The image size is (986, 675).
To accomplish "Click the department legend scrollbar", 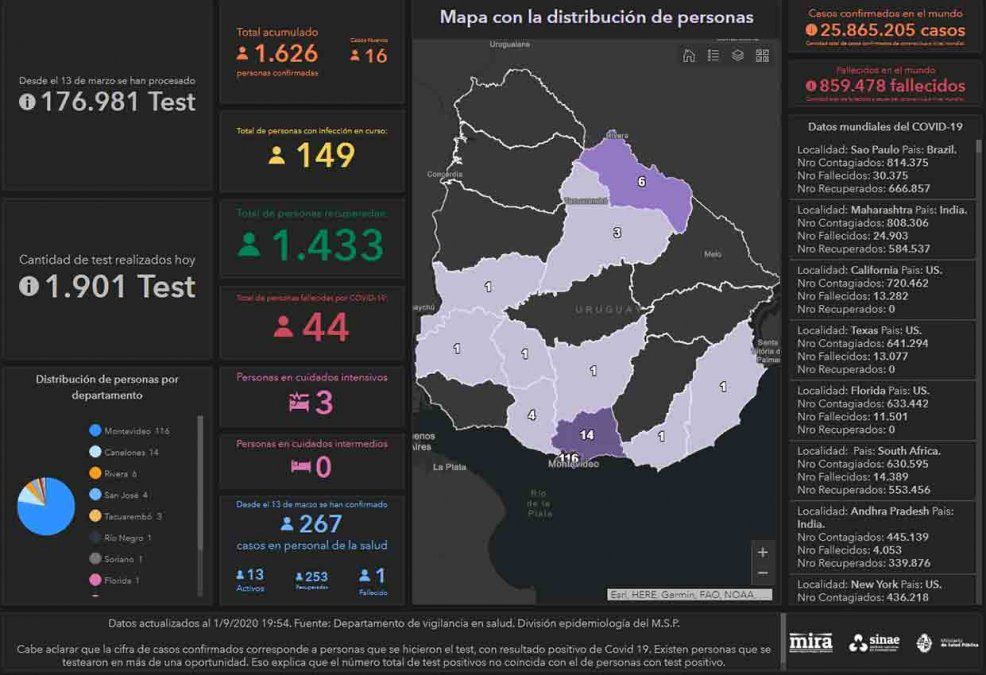I will [199, 470].
